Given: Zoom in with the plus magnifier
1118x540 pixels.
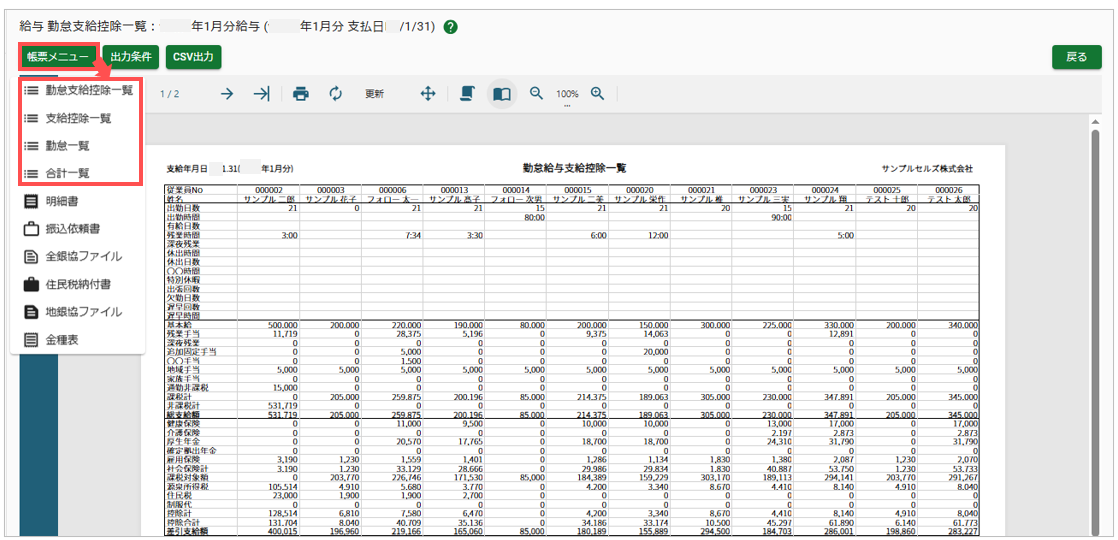Looking at the screenshot, I should point(598,93).
